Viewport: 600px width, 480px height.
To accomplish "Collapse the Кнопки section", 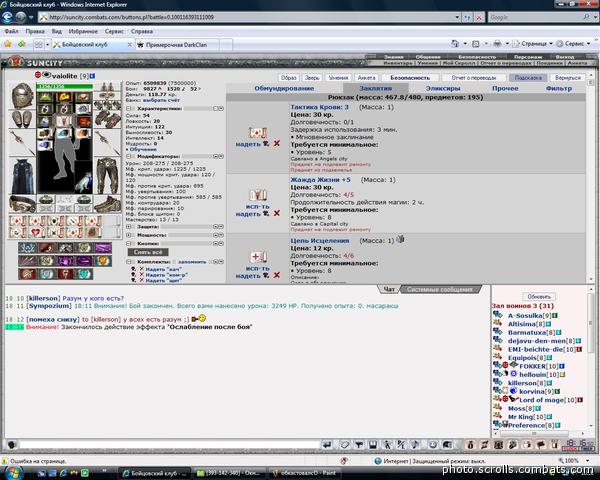I will click(x=129, y=243).
